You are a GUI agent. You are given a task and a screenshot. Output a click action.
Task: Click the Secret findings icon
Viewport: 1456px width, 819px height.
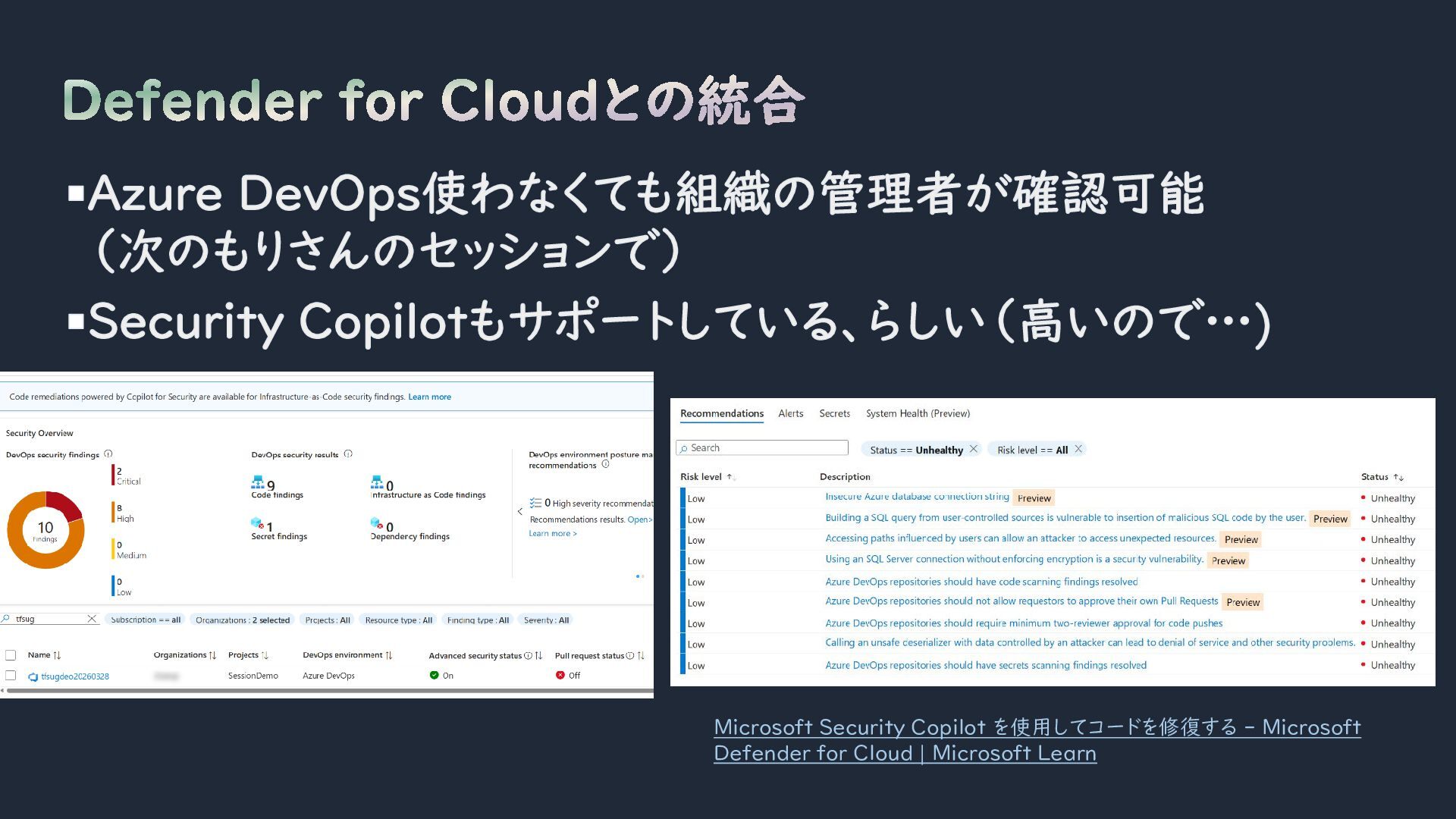tap(257, 523)
